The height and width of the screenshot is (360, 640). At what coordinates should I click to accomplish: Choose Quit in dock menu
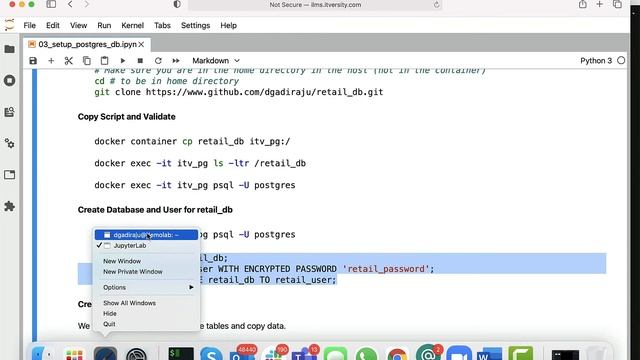pos(109,324)
